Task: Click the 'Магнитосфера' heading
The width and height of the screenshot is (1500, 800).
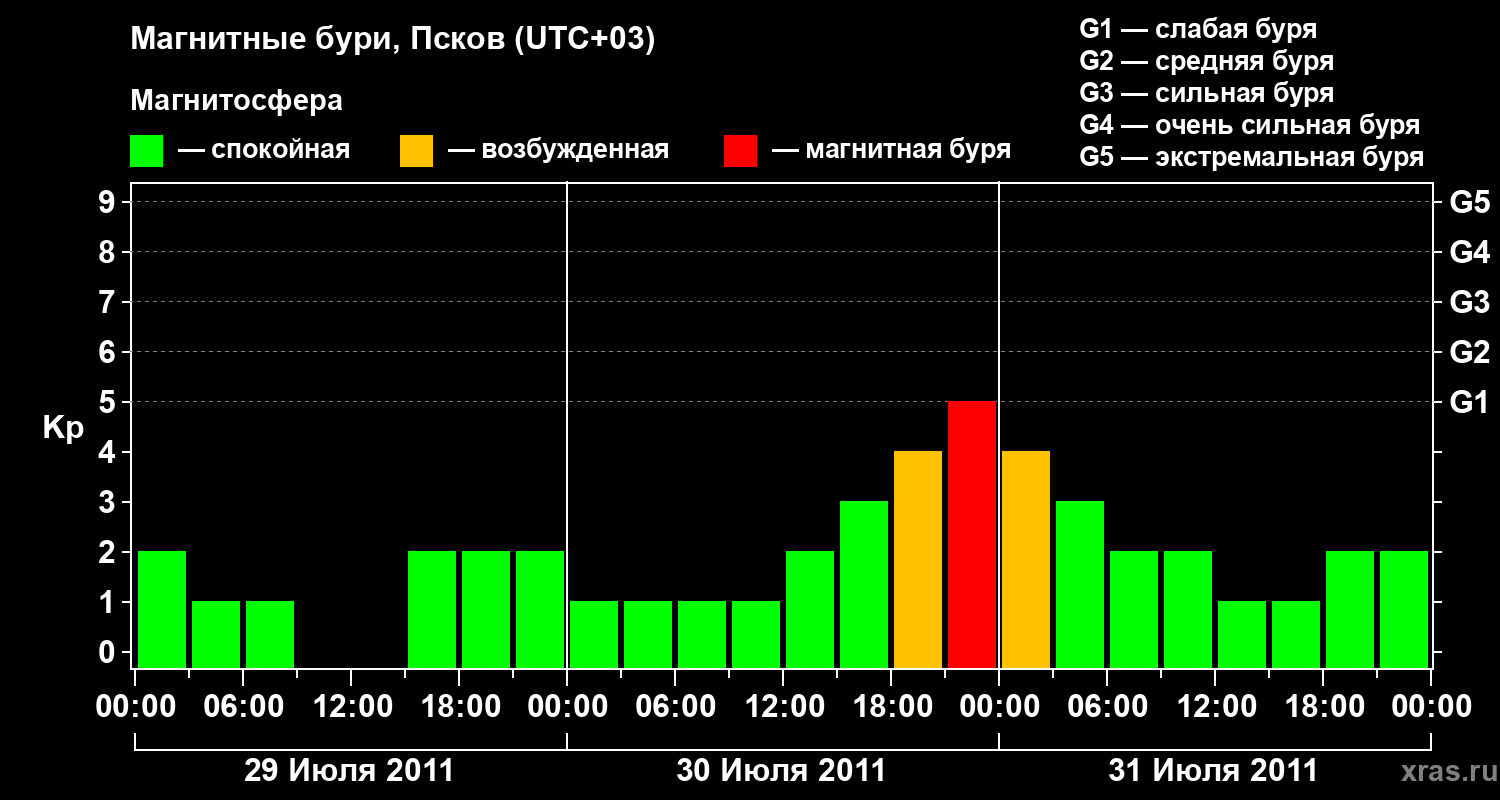Action: point(236,101)
